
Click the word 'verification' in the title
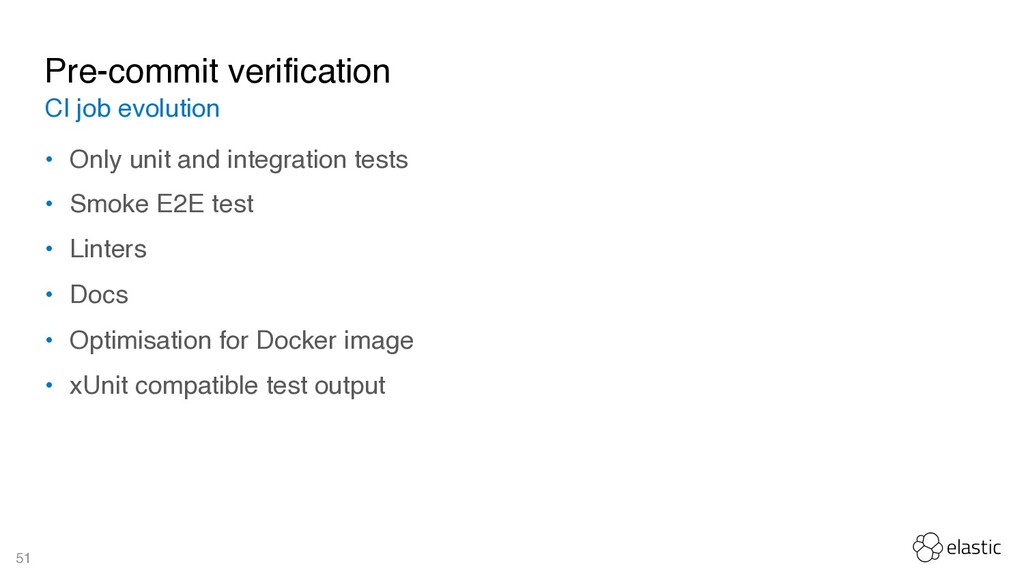309,71
